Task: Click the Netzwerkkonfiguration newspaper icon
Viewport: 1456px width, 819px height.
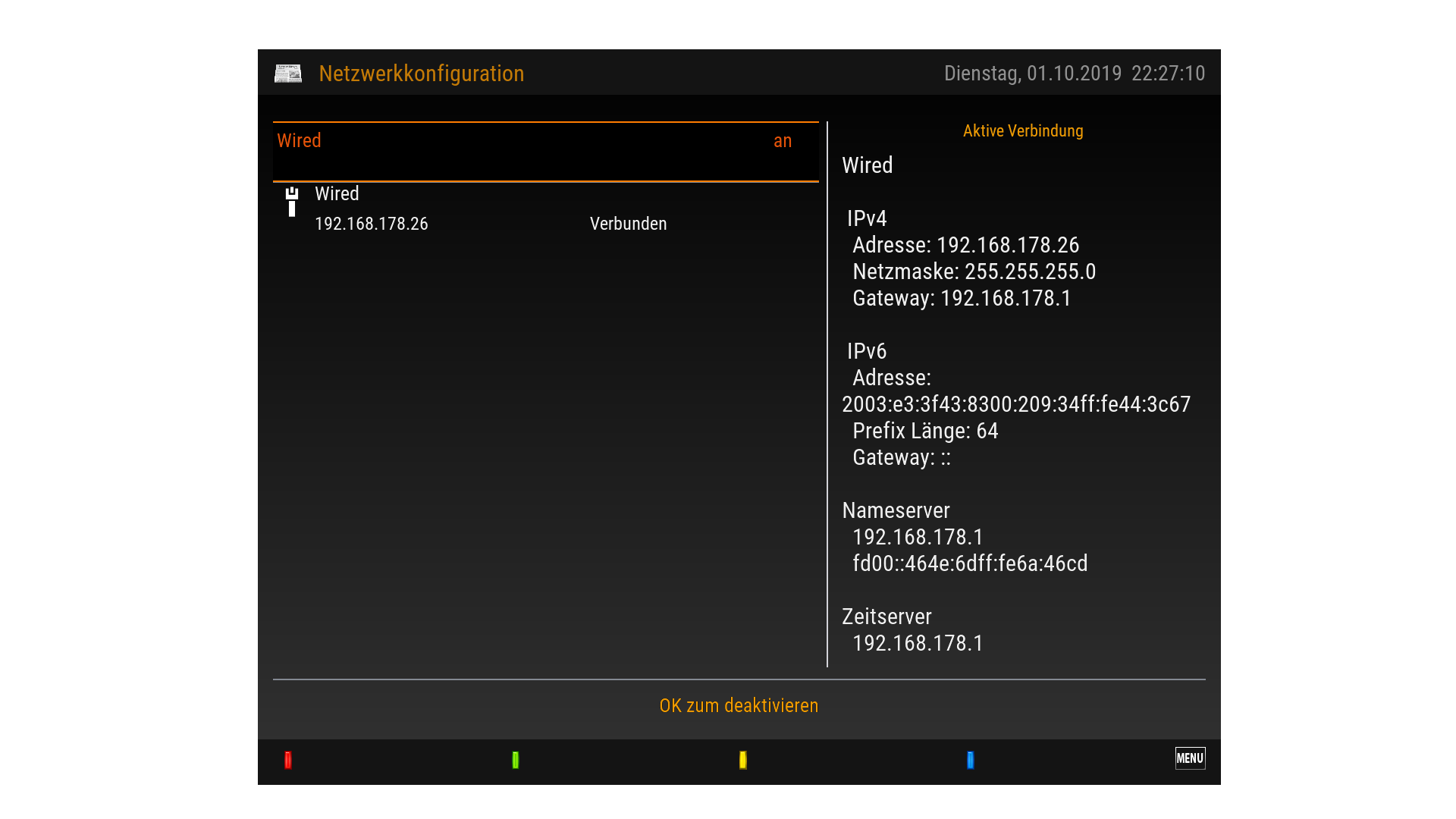Action: (287, 74)
